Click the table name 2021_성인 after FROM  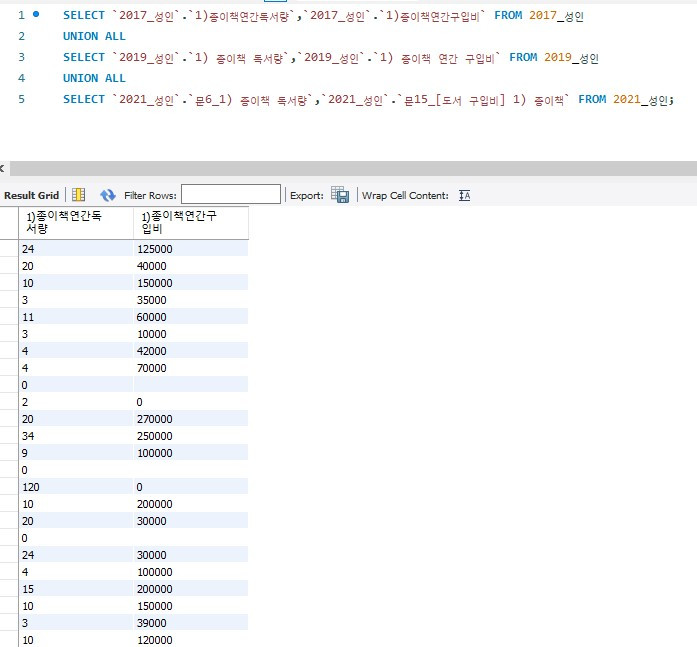pos(641,99)
